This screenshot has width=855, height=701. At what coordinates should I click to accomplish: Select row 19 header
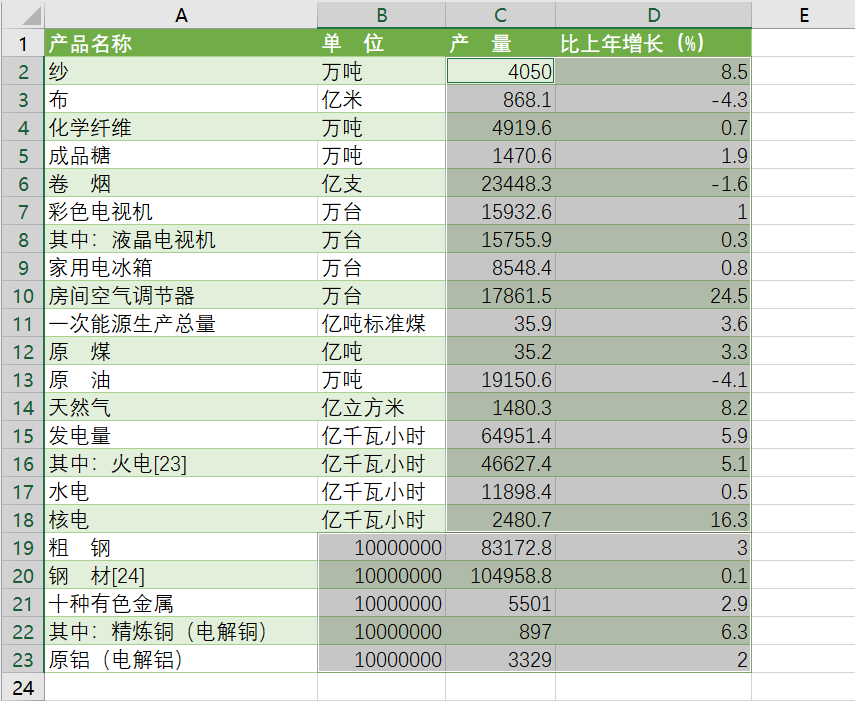(x=22, y=547)
